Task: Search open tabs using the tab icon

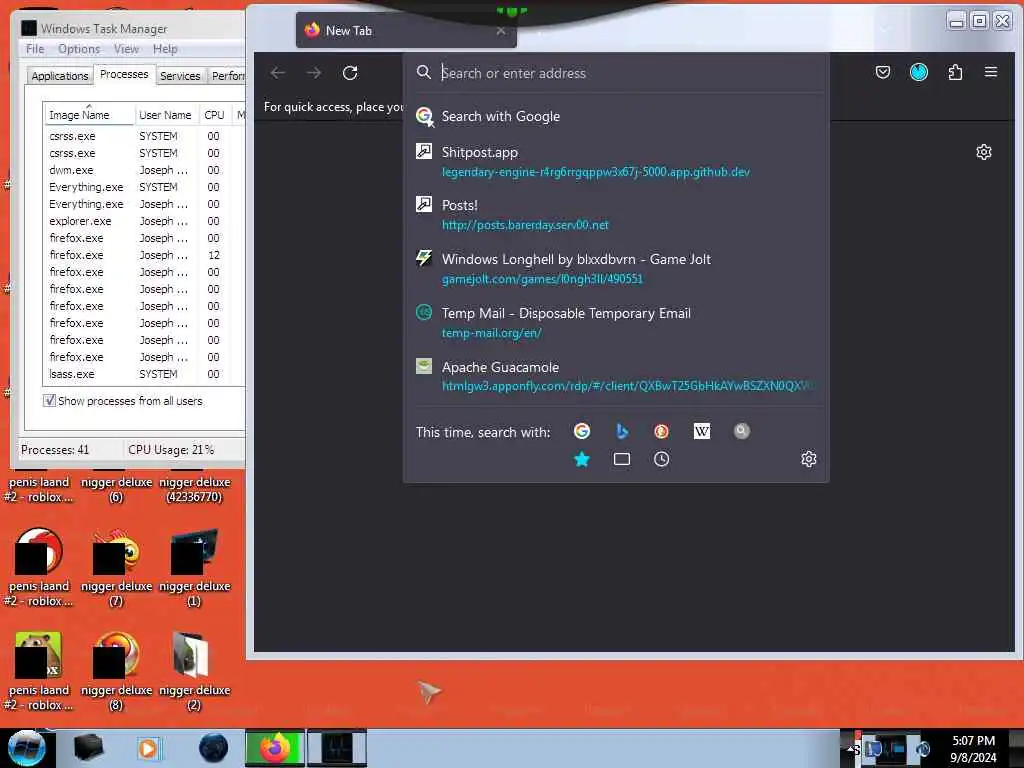Action: tap(622, 459)
